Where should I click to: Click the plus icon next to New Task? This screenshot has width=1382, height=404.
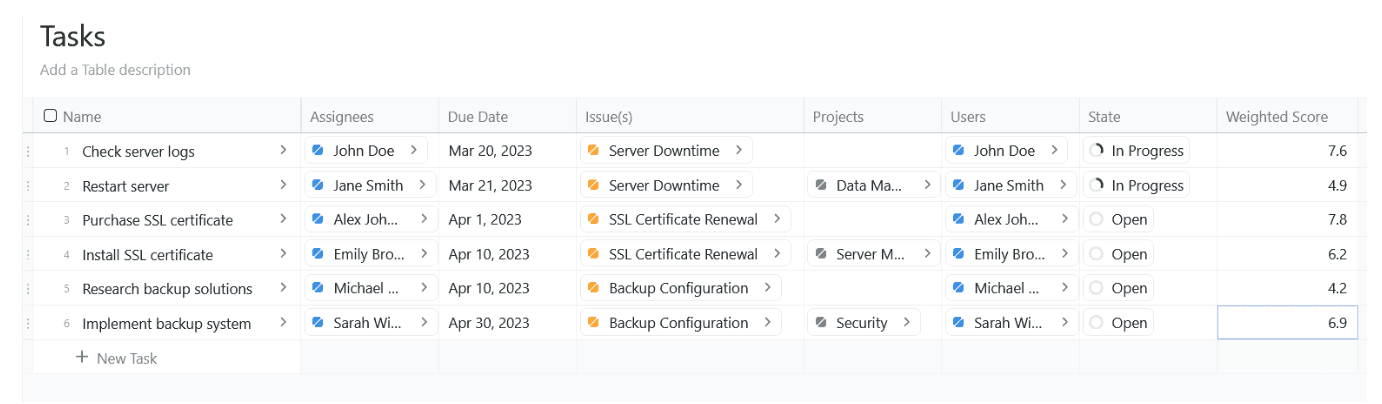[82, 358]
